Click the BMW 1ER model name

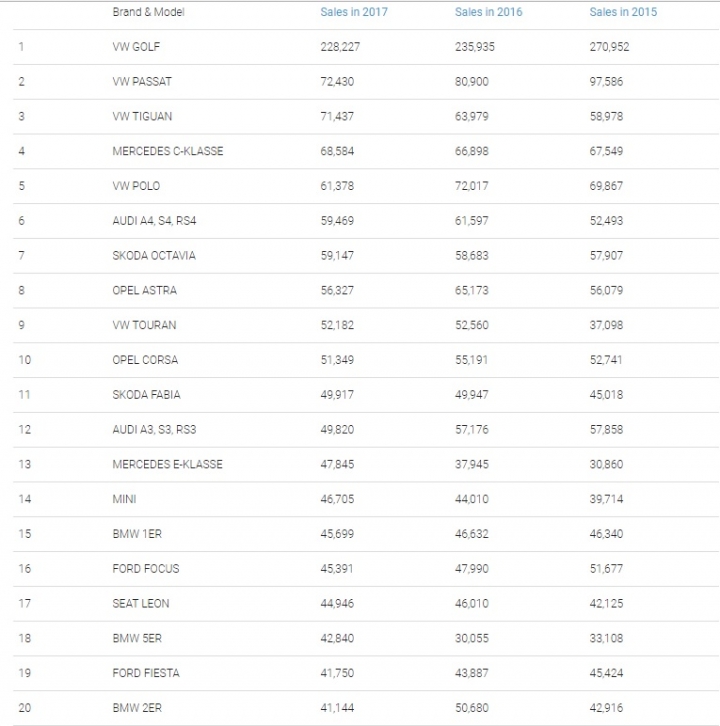tap(137, 534)
